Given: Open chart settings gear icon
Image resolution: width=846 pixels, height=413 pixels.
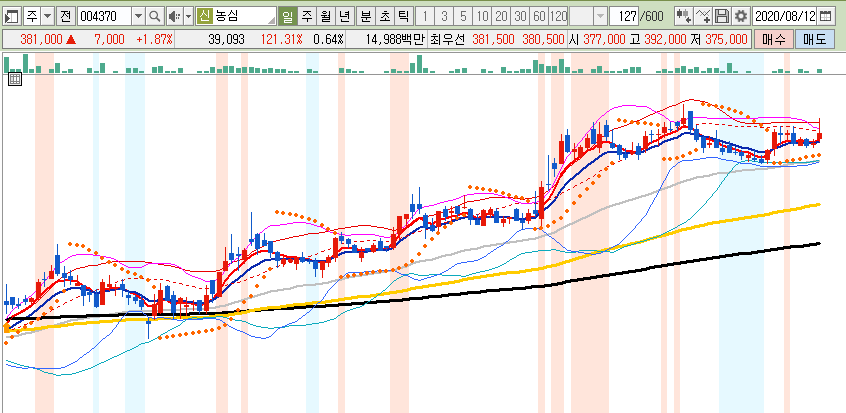Looking at the screenshot, I should tap(741, 16).
